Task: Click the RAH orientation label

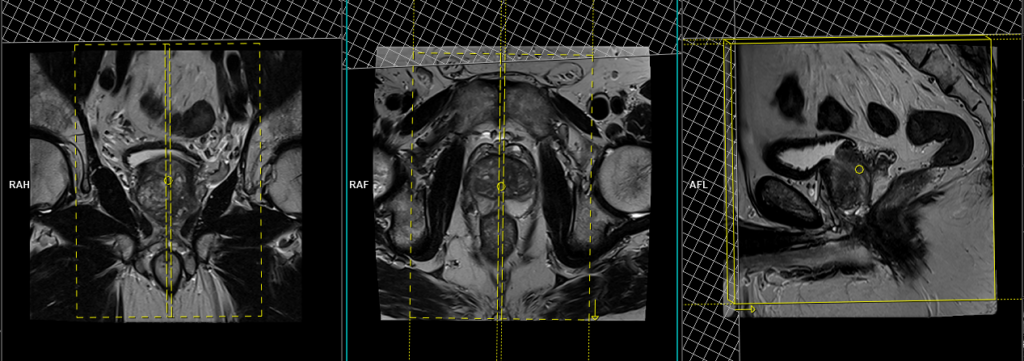Action: pyautogui.click(x=20, y=185)
